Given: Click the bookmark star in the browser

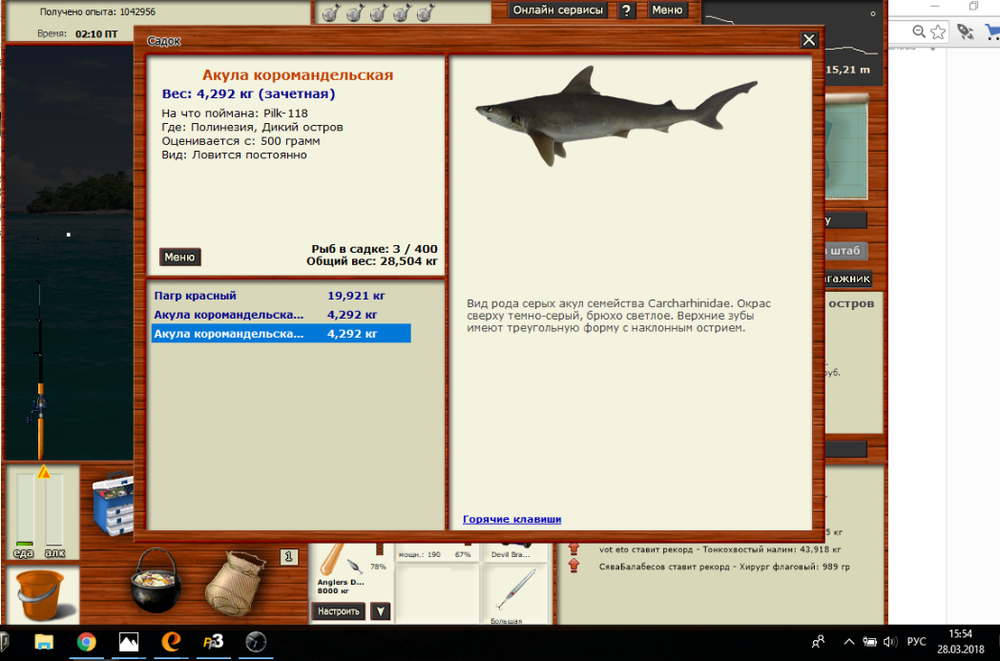Looking at the screenshot, I should 938,32.
